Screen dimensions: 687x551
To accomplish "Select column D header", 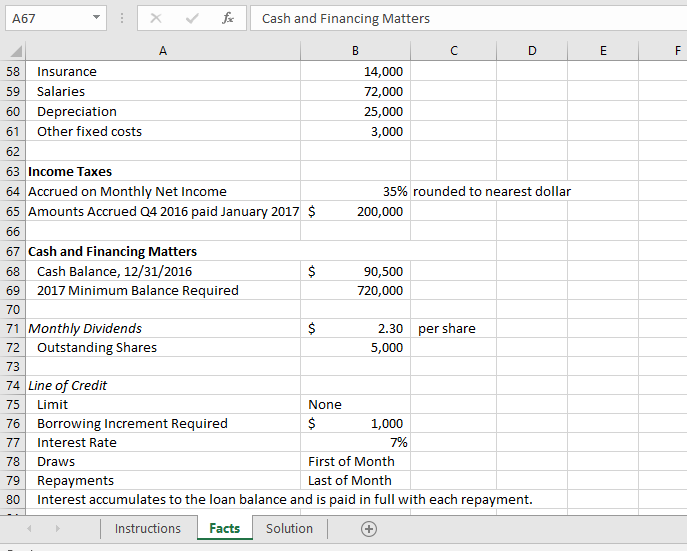I will tap(532, 51).
